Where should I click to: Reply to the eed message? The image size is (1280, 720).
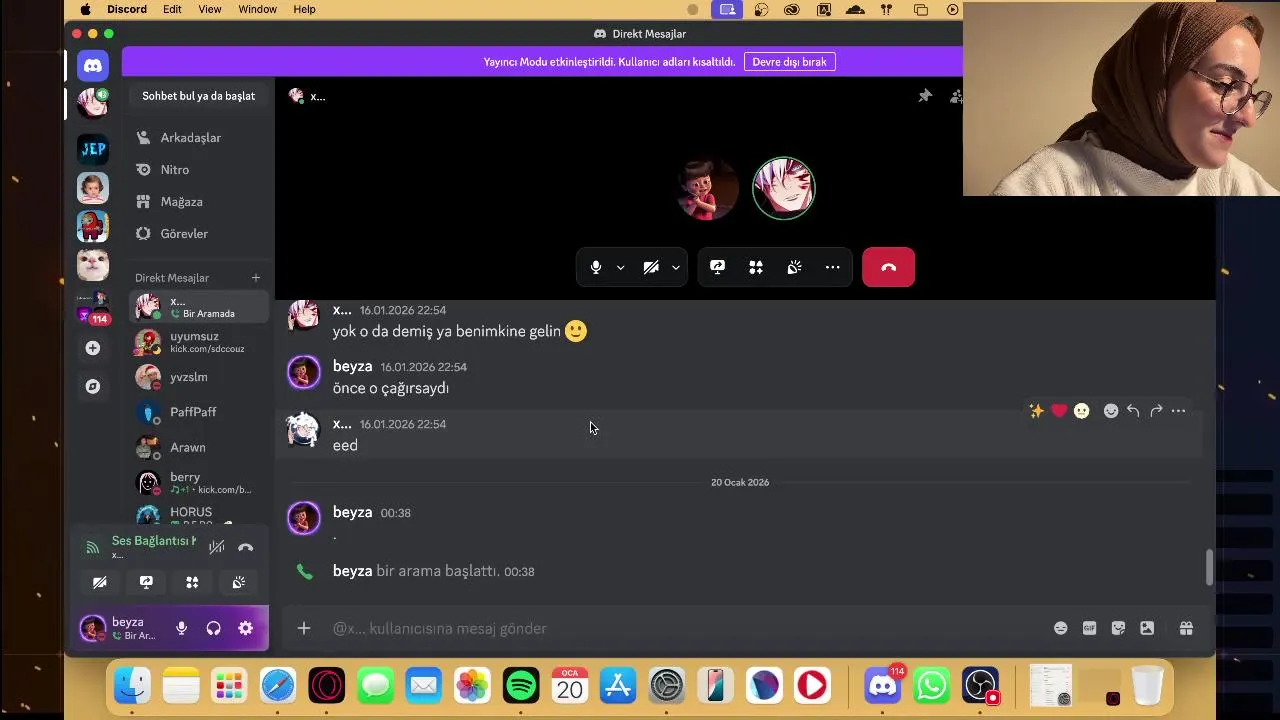(1133, 411)
